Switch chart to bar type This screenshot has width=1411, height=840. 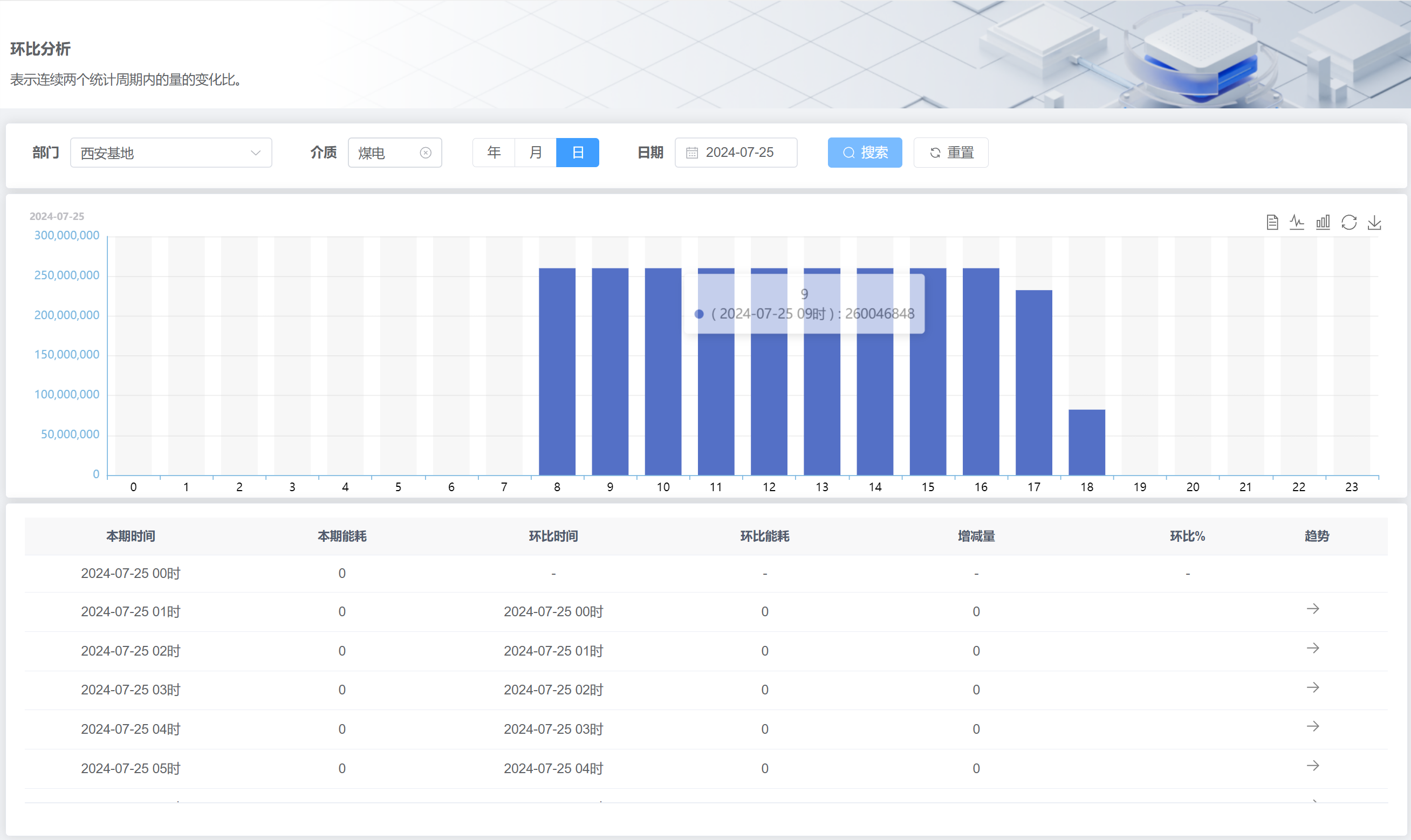click(1323, 223)
